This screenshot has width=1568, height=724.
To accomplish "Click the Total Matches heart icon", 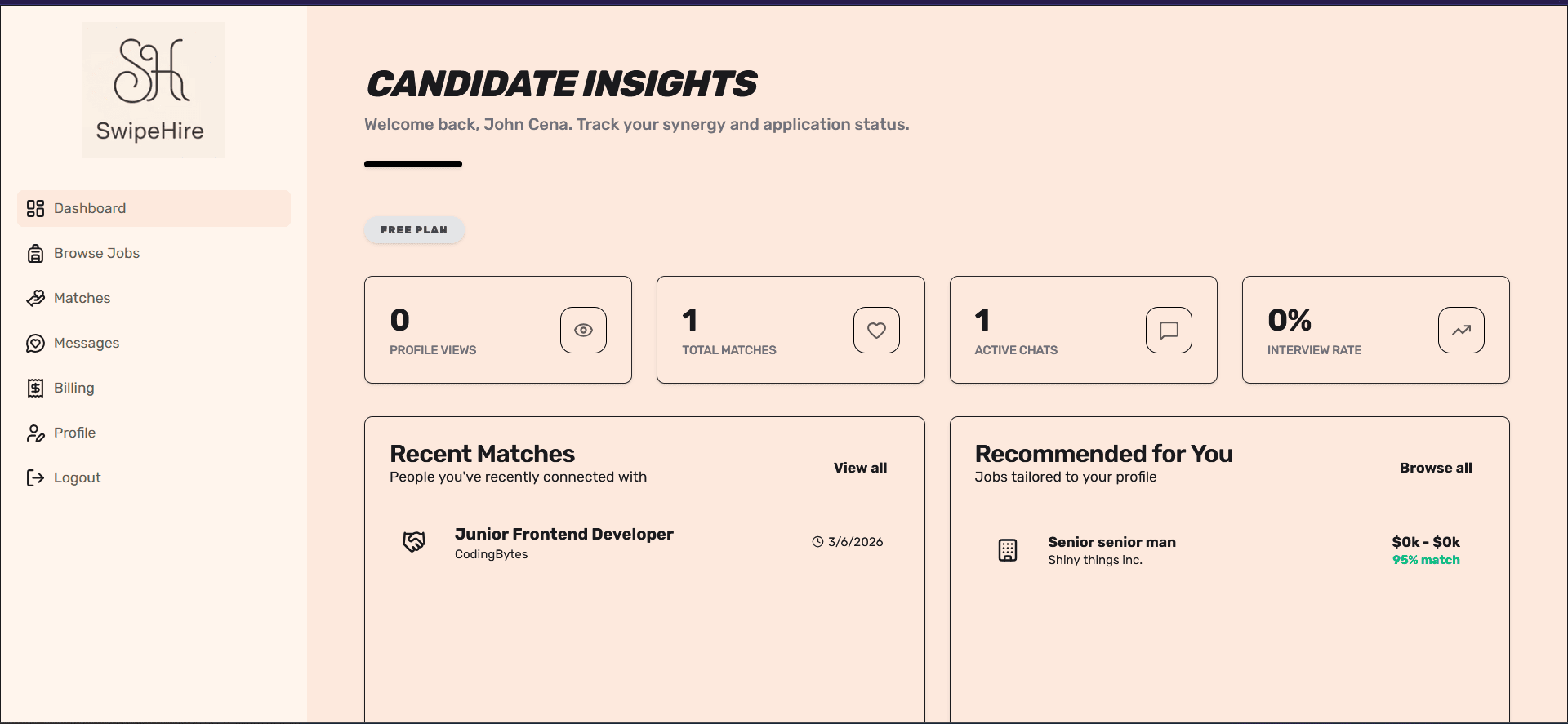I will tap(876, 331).
